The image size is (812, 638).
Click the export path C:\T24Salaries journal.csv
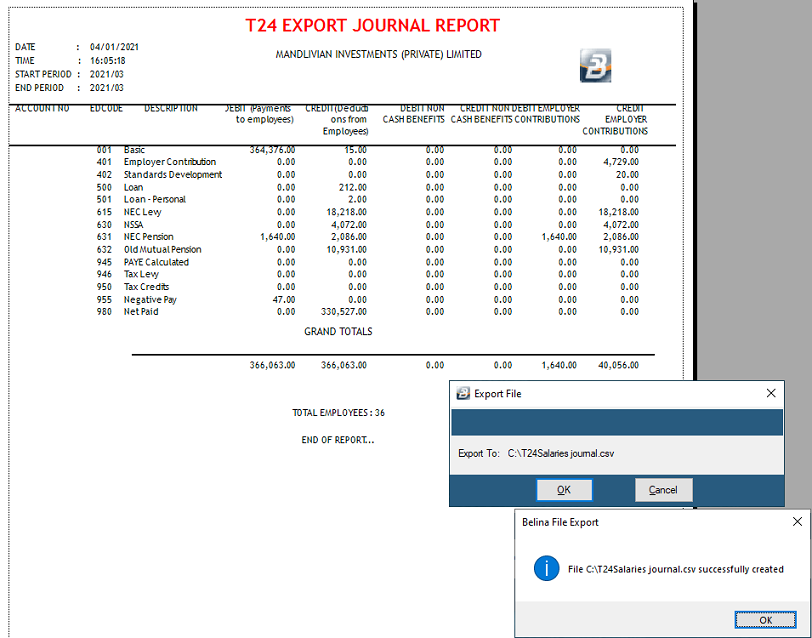(x=561, y=454)
